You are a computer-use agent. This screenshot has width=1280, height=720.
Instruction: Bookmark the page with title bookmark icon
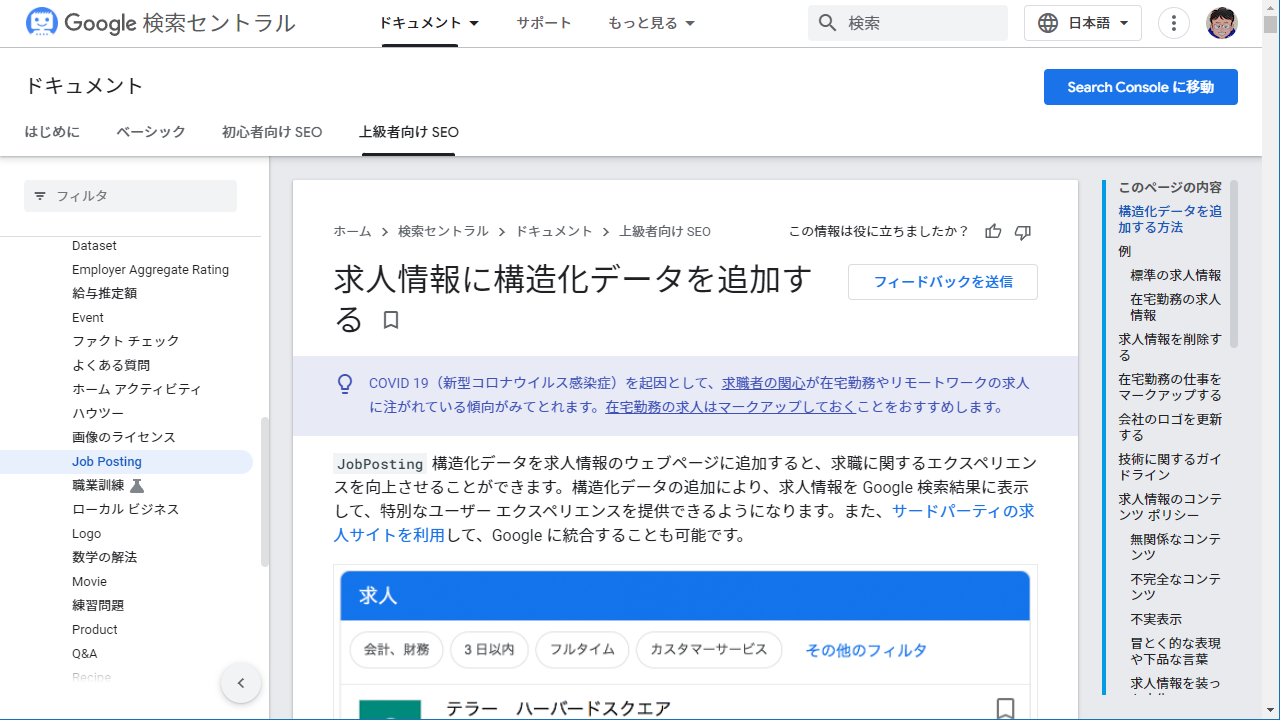pos(391,320)
